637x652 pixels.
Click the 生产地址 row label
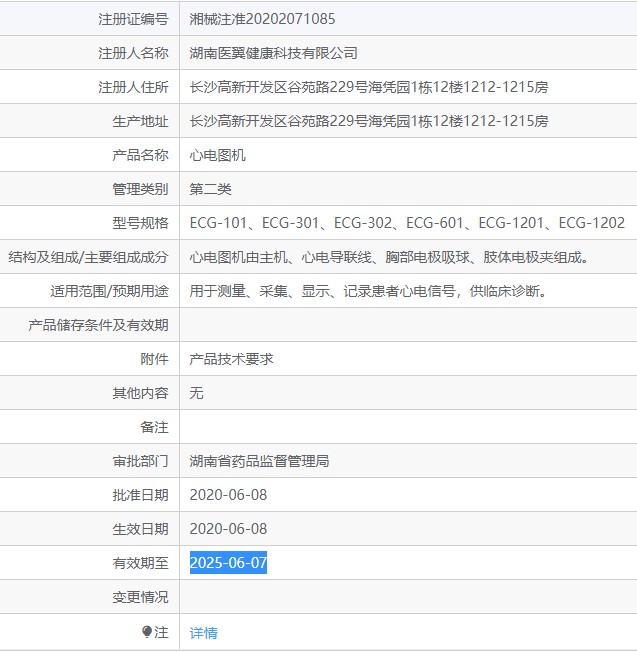tap(140, 121)
